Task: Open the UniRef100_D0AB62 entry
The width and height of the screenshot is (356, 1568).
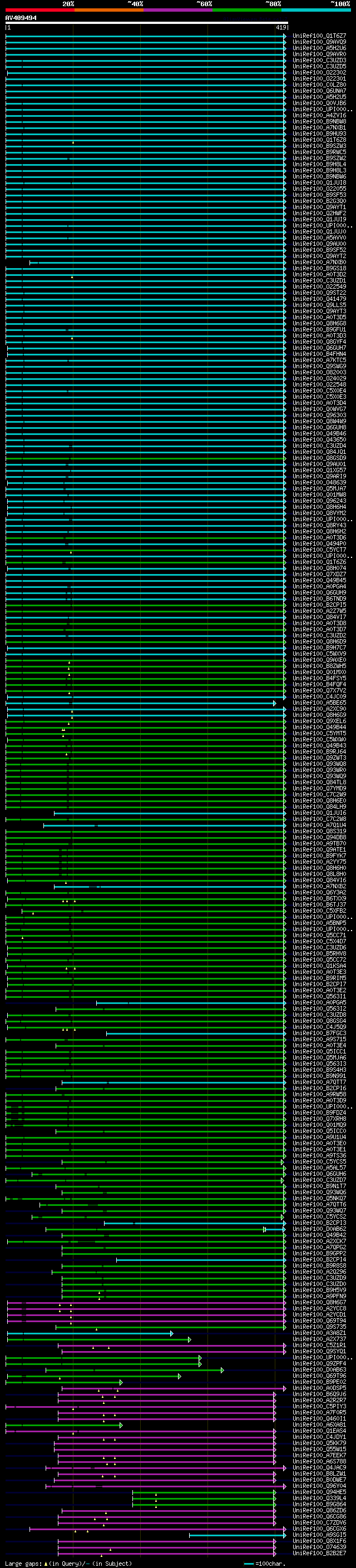Action: [x=319, y=1229]
